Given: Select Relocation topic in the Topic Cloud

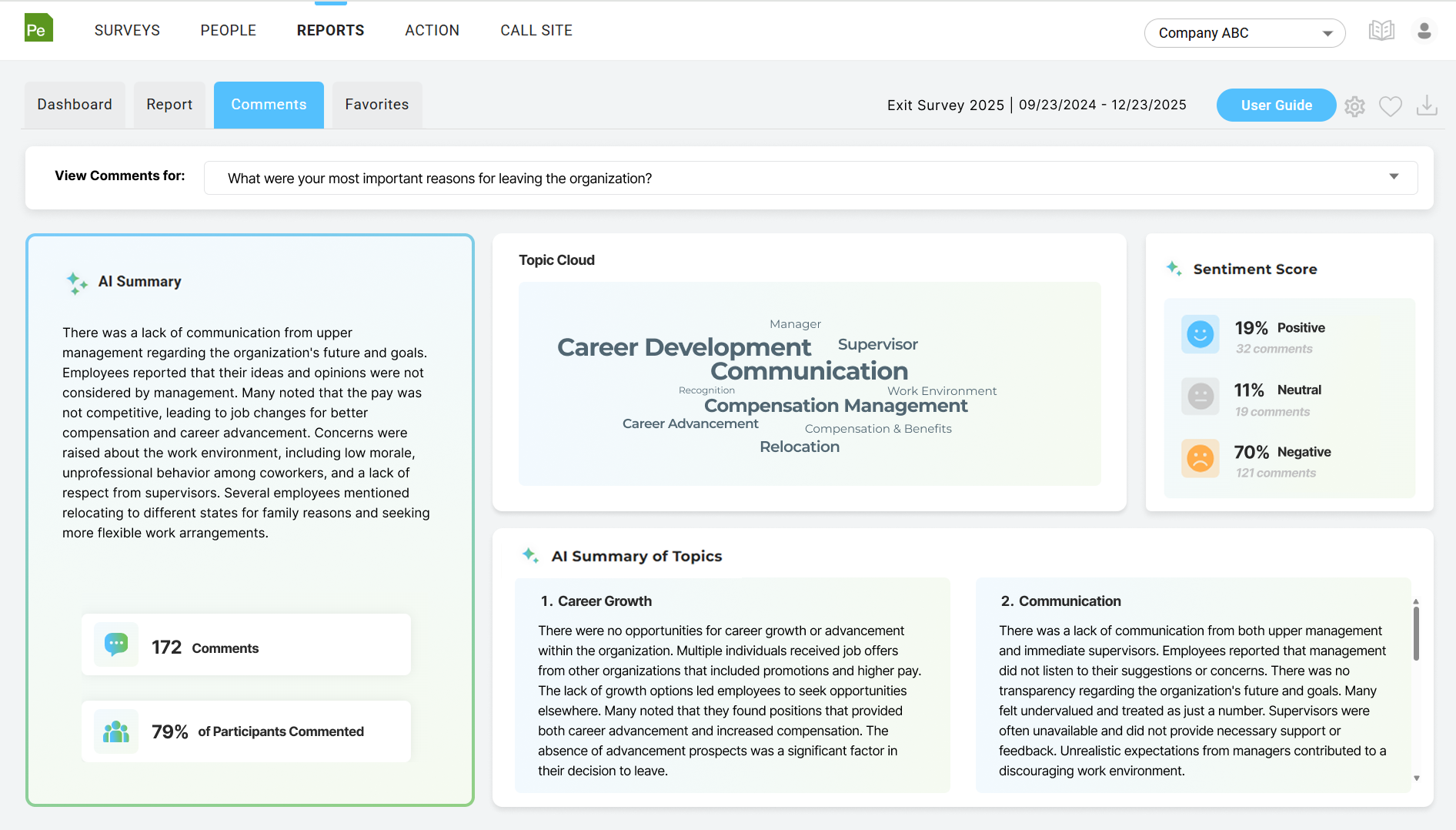Looking at the screenshot, I should point(800,447).
